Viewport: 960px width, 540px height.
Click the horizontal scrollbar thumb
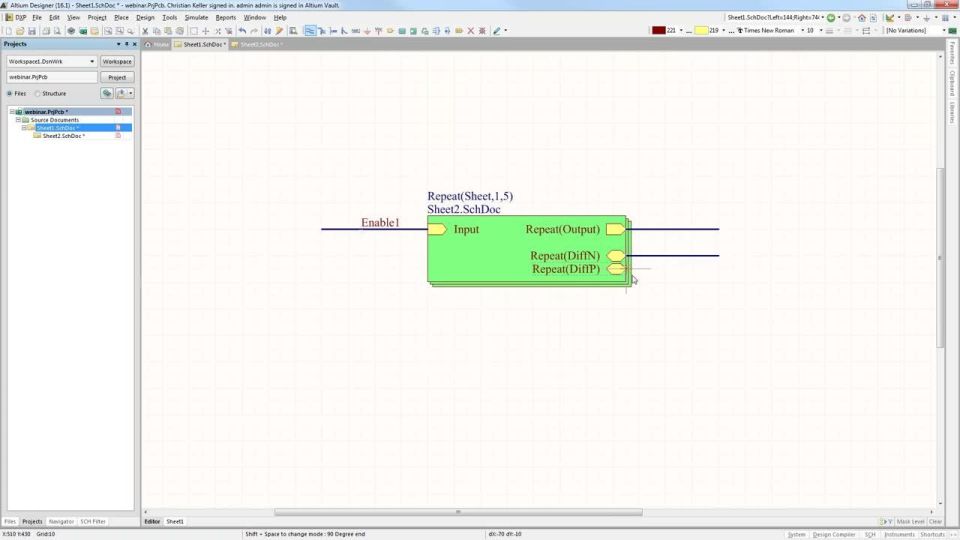458,512
